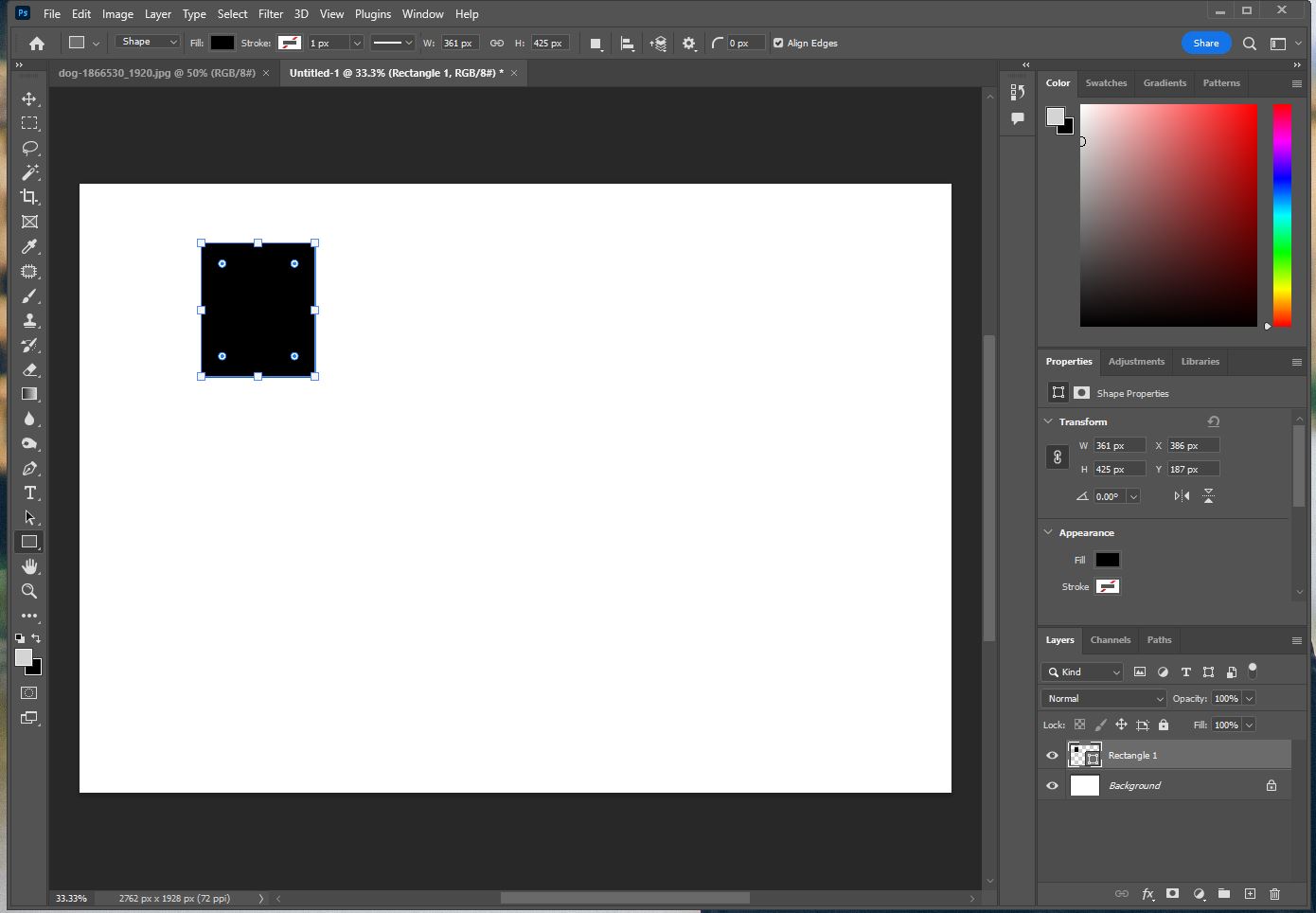
Task: Click the Delete layer trash icon
Action: click(1274, 894)
